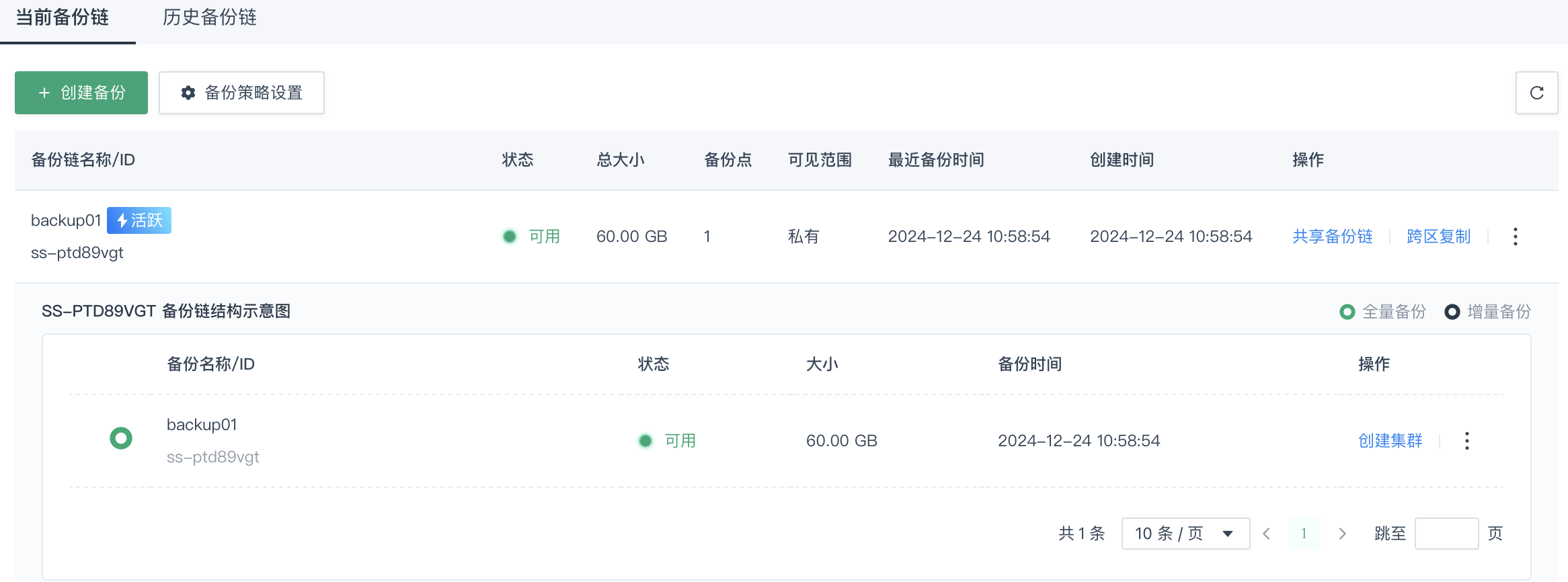The image size is (1568, 582).
Task: Toggle the 全量备份 legend marker
Action: pos(1347,312)
